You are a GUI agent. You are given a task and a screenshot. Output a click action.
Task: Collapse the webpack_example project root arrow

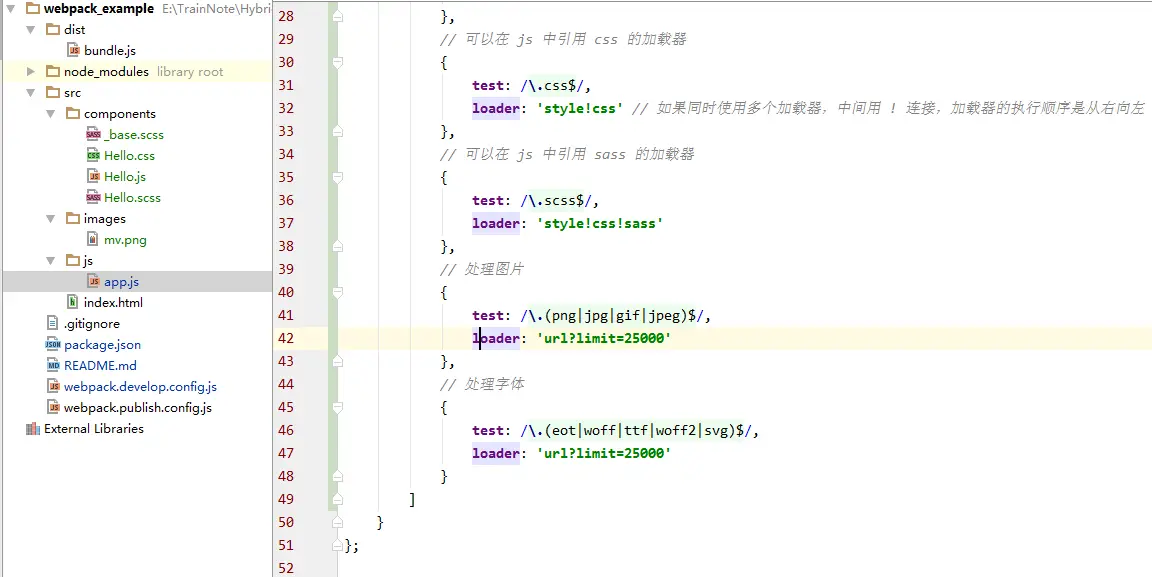click(x=11, y=9)
